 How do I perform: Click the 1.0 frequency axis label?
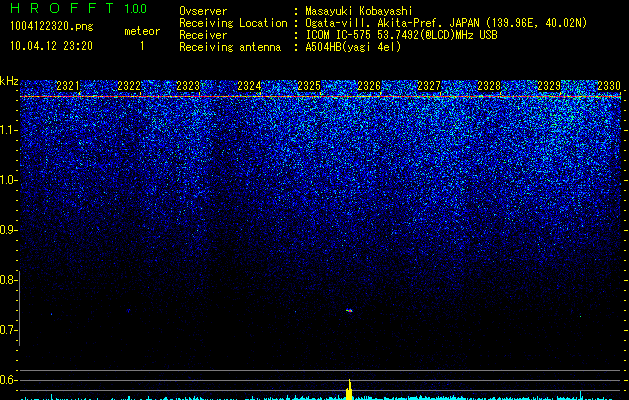pyautogui.click(x=7, y=180)
